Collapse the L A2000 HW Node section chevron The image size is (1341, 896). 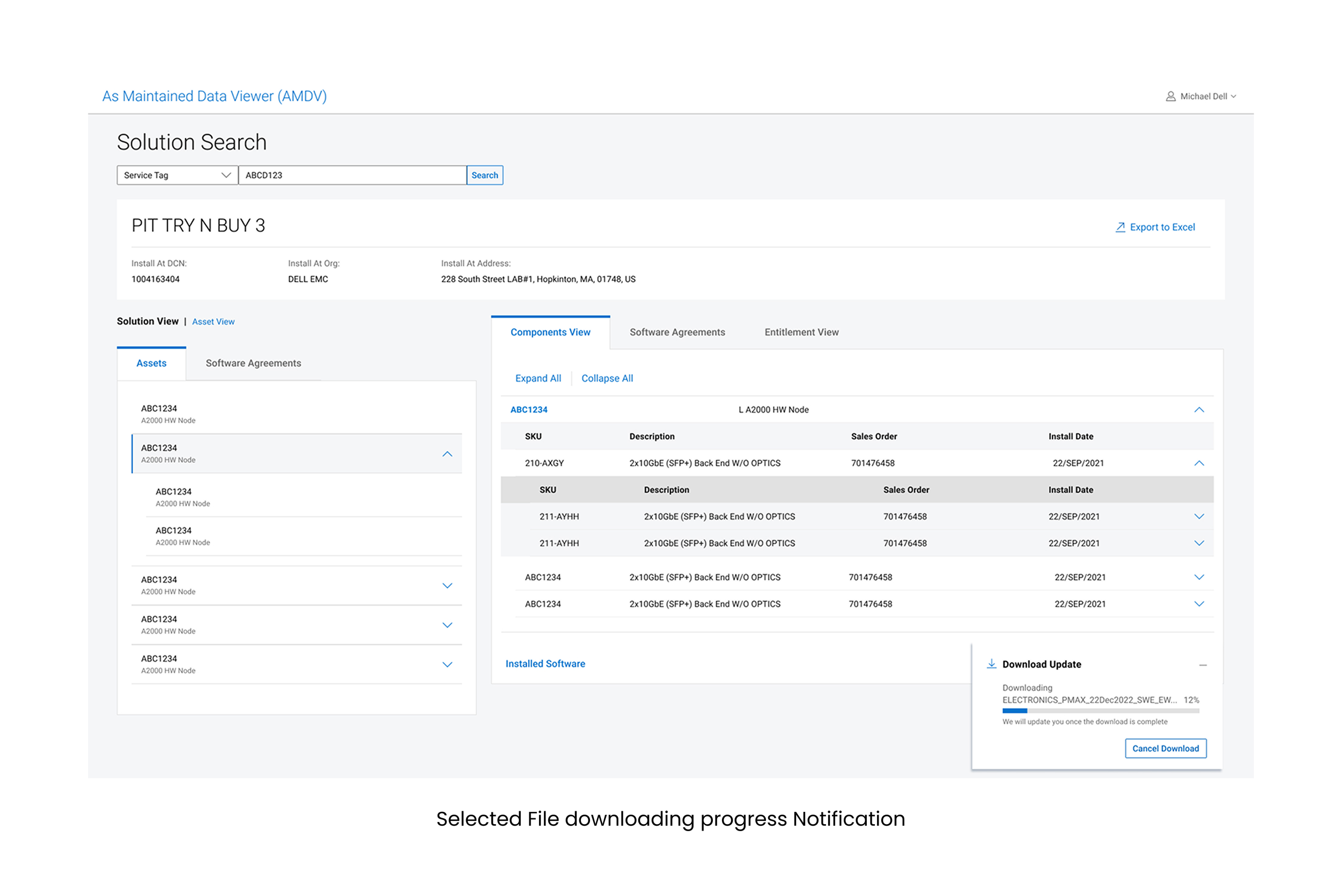[x=1199, y=410]
